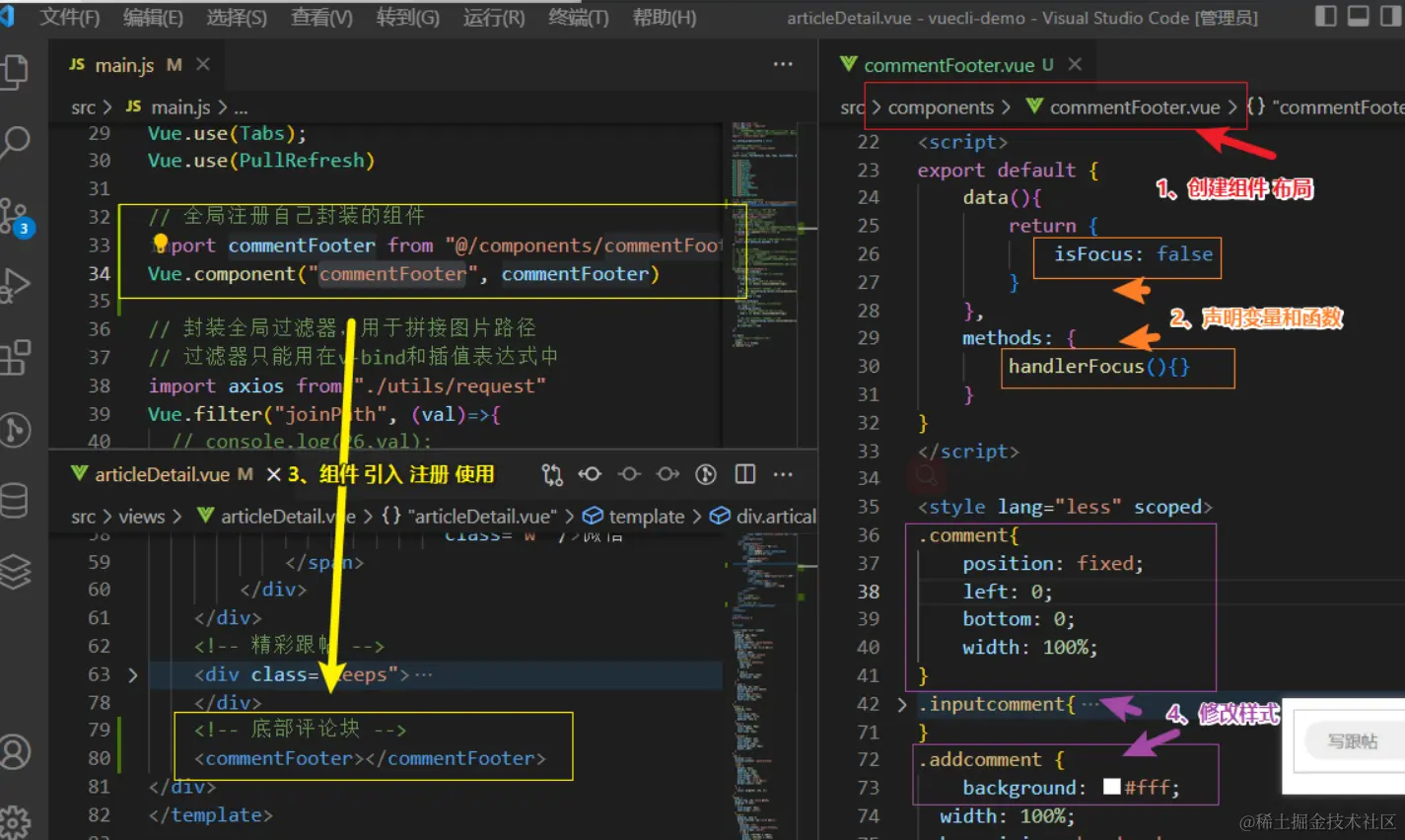Open 'div.artical' breadcrumb dropdown
This screenshot has width=1405, height=840.
pyautogui.click(x=763, y=516)
